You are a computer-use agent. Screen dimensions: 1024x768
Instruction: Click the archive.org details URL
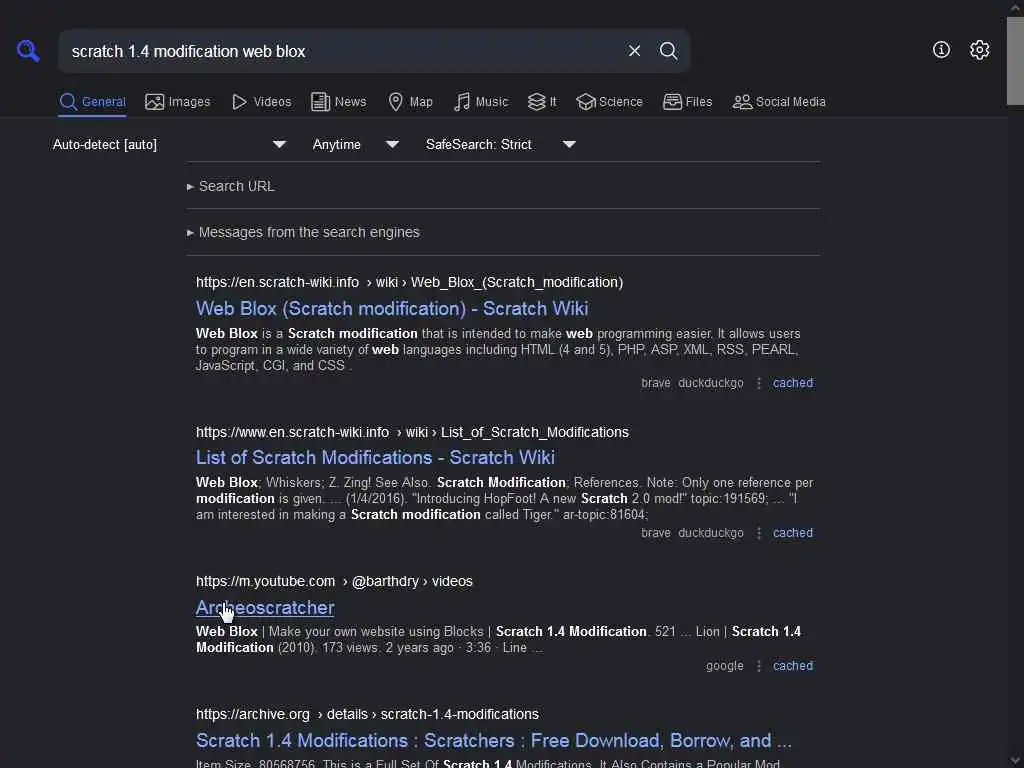[367, 714]
